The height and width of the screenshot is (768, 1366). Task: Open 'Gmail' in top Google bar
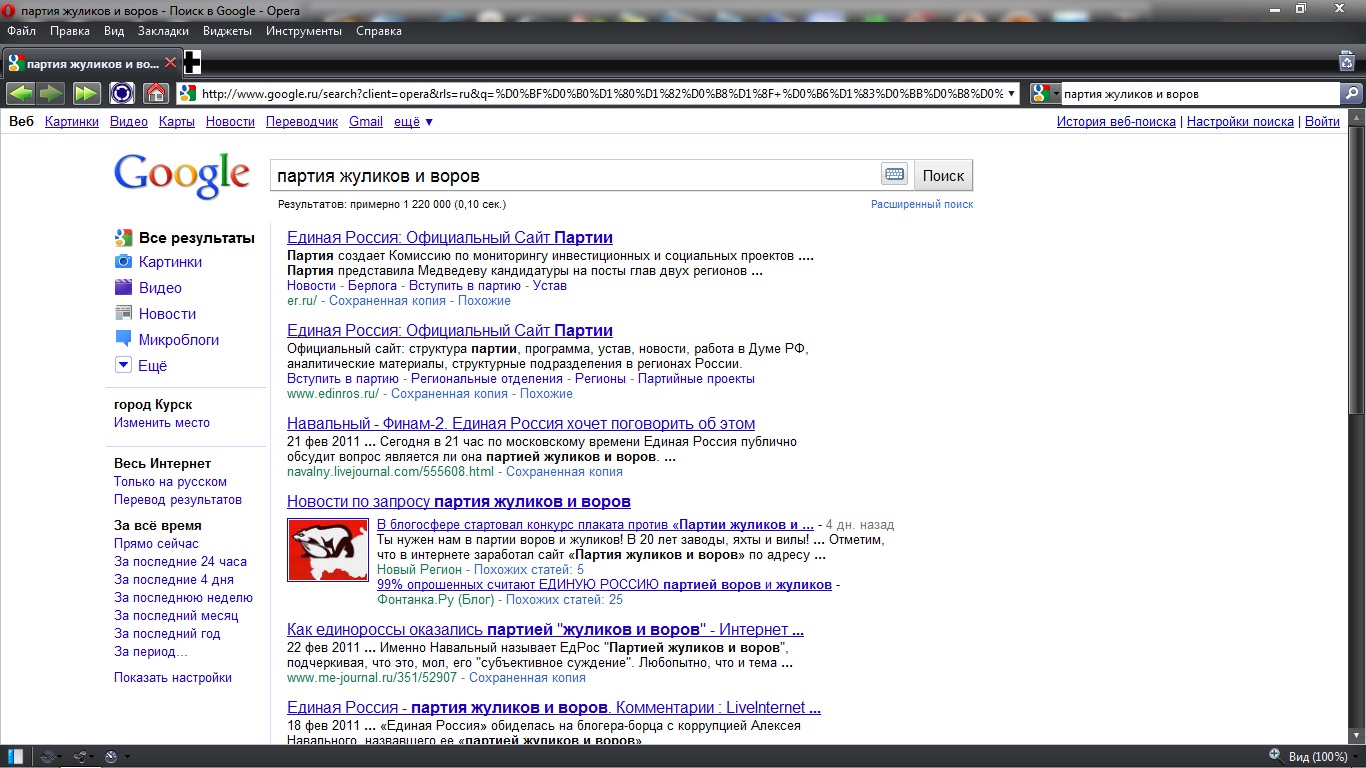(366, 122)
